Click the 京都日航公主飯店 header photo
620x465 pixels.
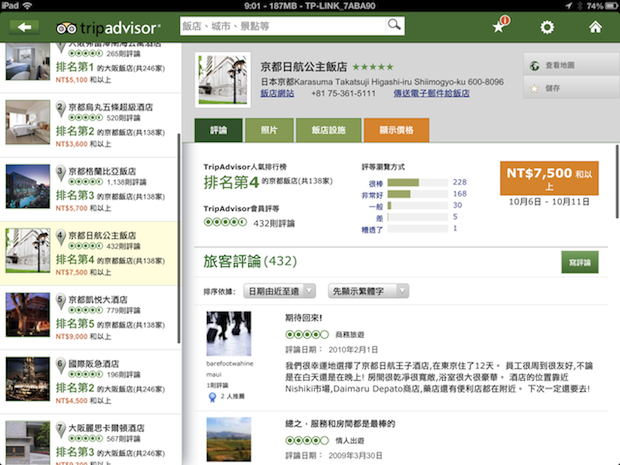pos(223,80)
